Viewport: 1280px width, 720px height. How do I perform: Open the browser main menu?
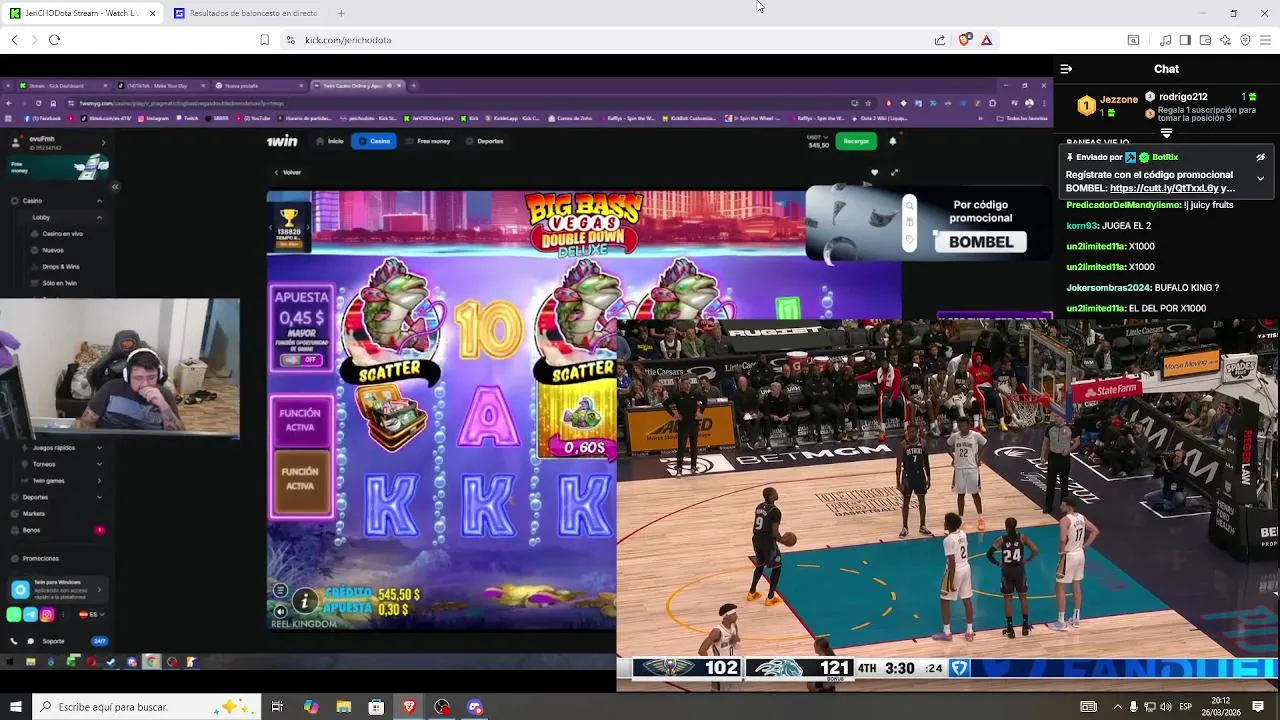[x=1265, y=40]
